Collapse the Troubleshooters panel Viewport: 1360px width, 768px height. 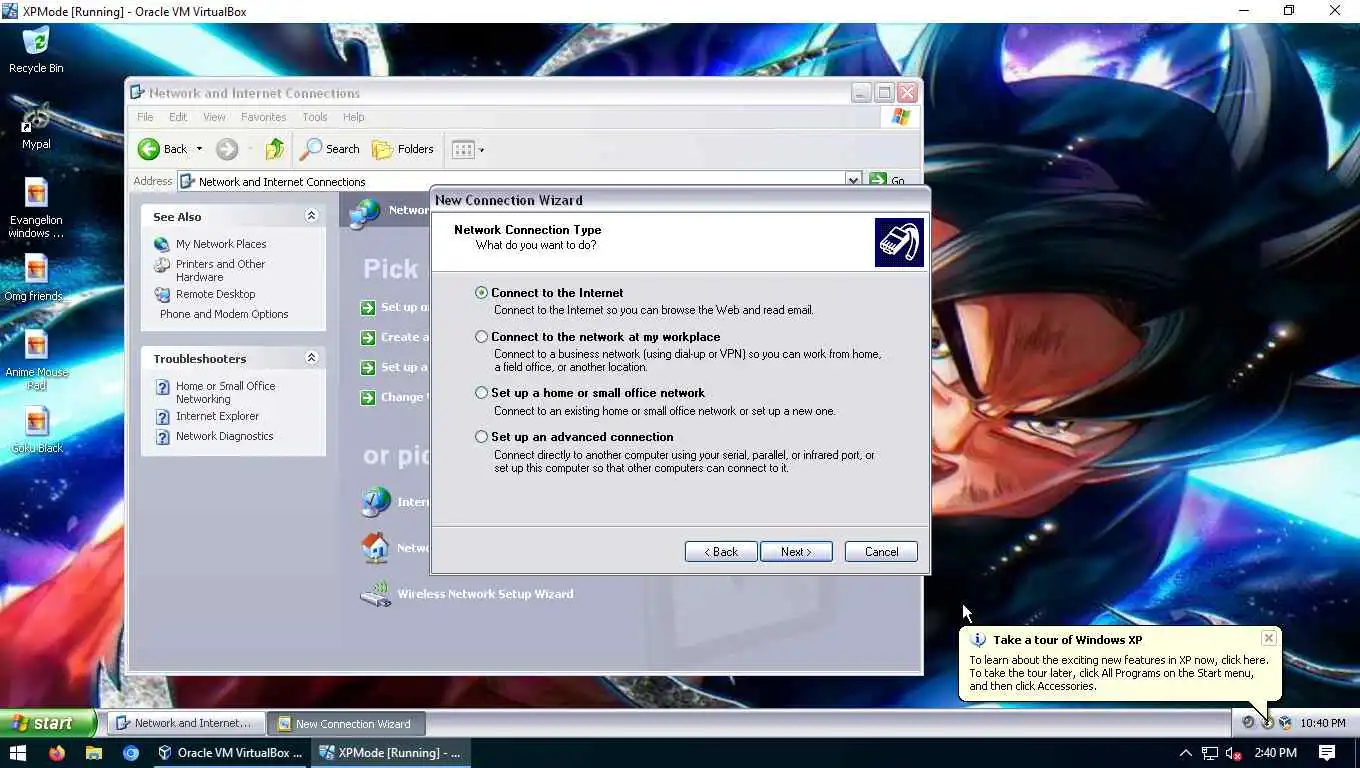coord(311,358)
